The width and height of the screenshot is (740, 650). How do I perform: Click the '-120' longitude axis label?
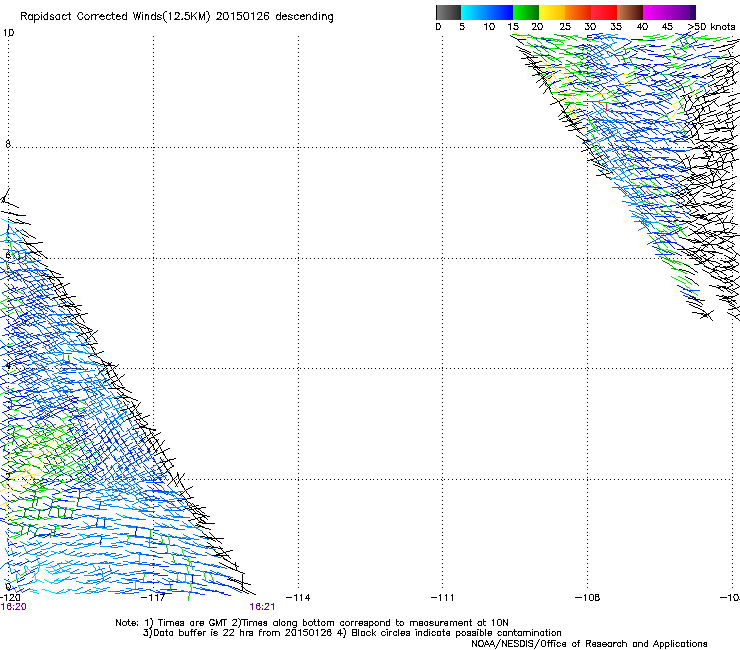click(10, 598)
